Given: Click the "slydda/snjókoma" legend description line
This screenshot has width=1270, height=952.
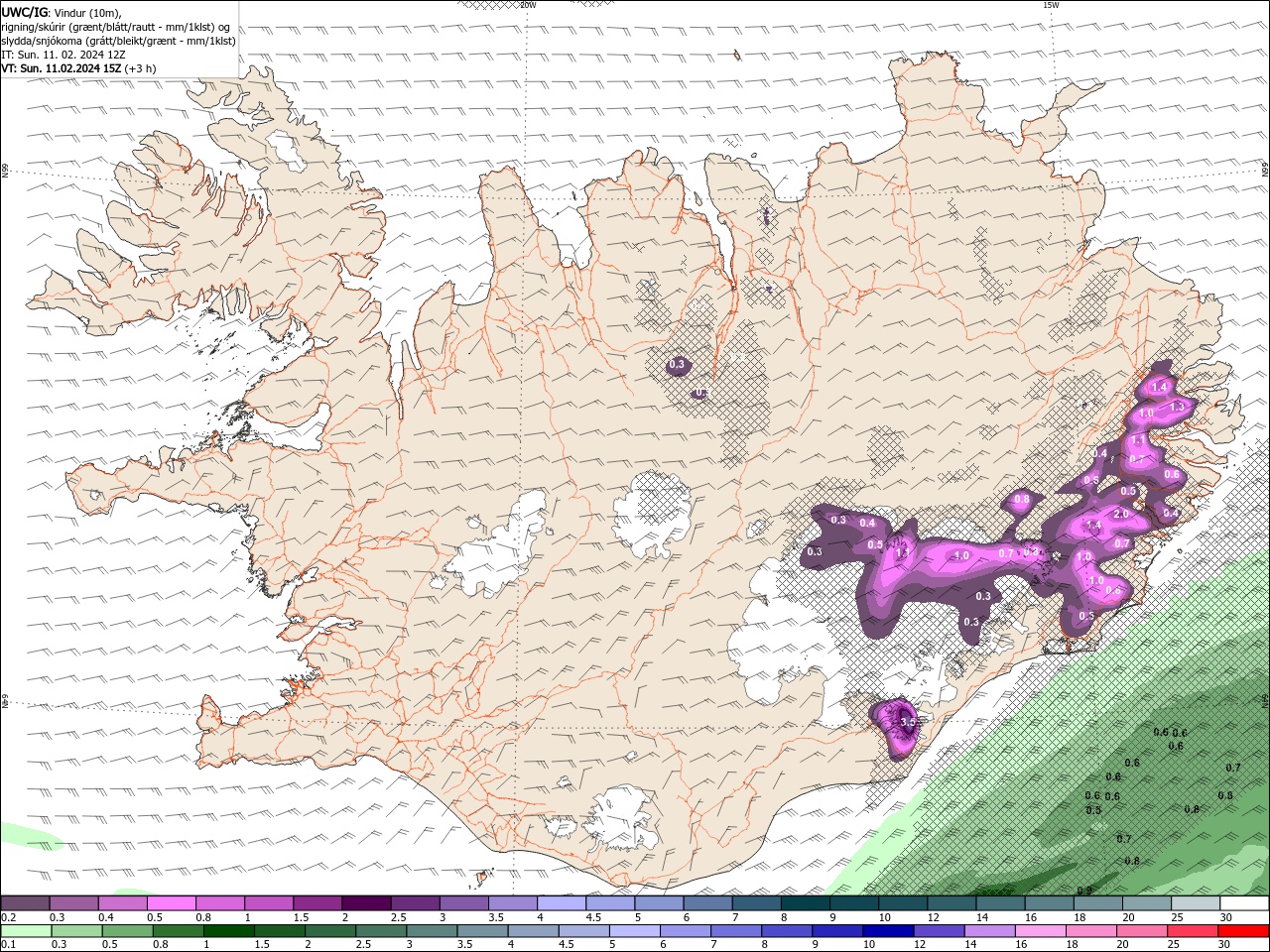Looking at the screenshot, I should tap(119, 41).
